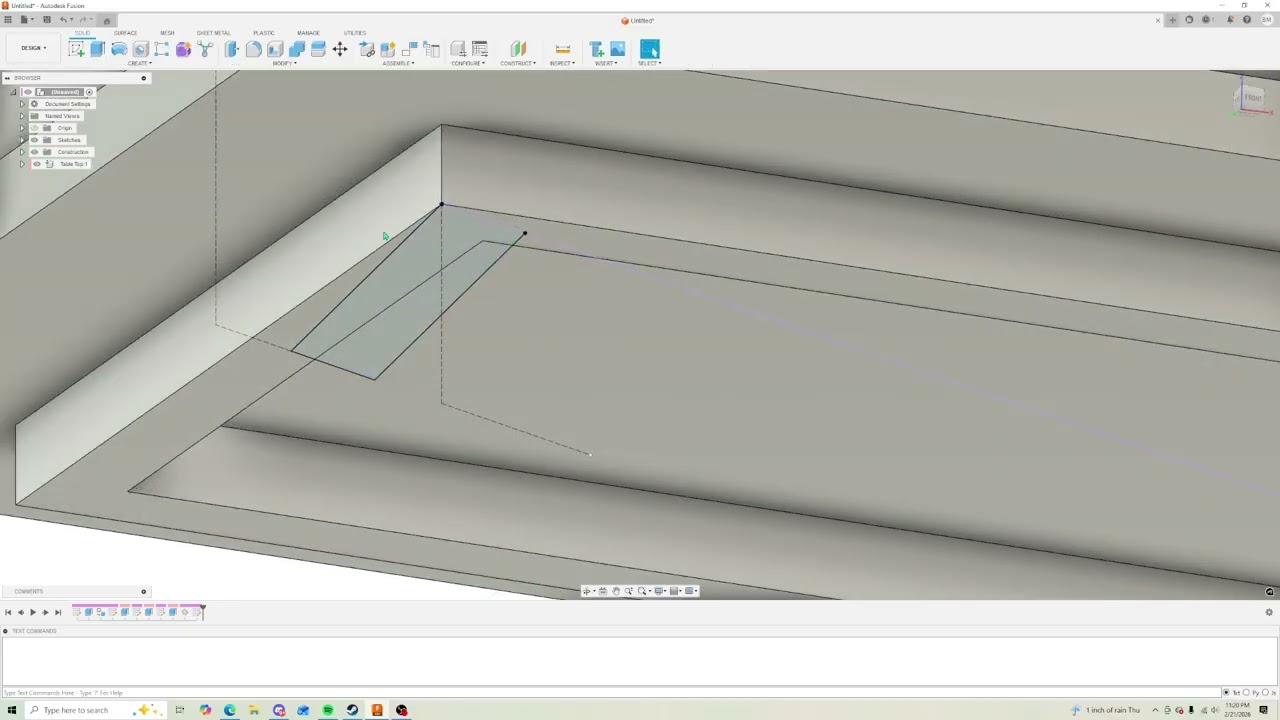Viewport: 1280px width, 720px height.
Task: Select the Measure tool
Action: point(562,49)
